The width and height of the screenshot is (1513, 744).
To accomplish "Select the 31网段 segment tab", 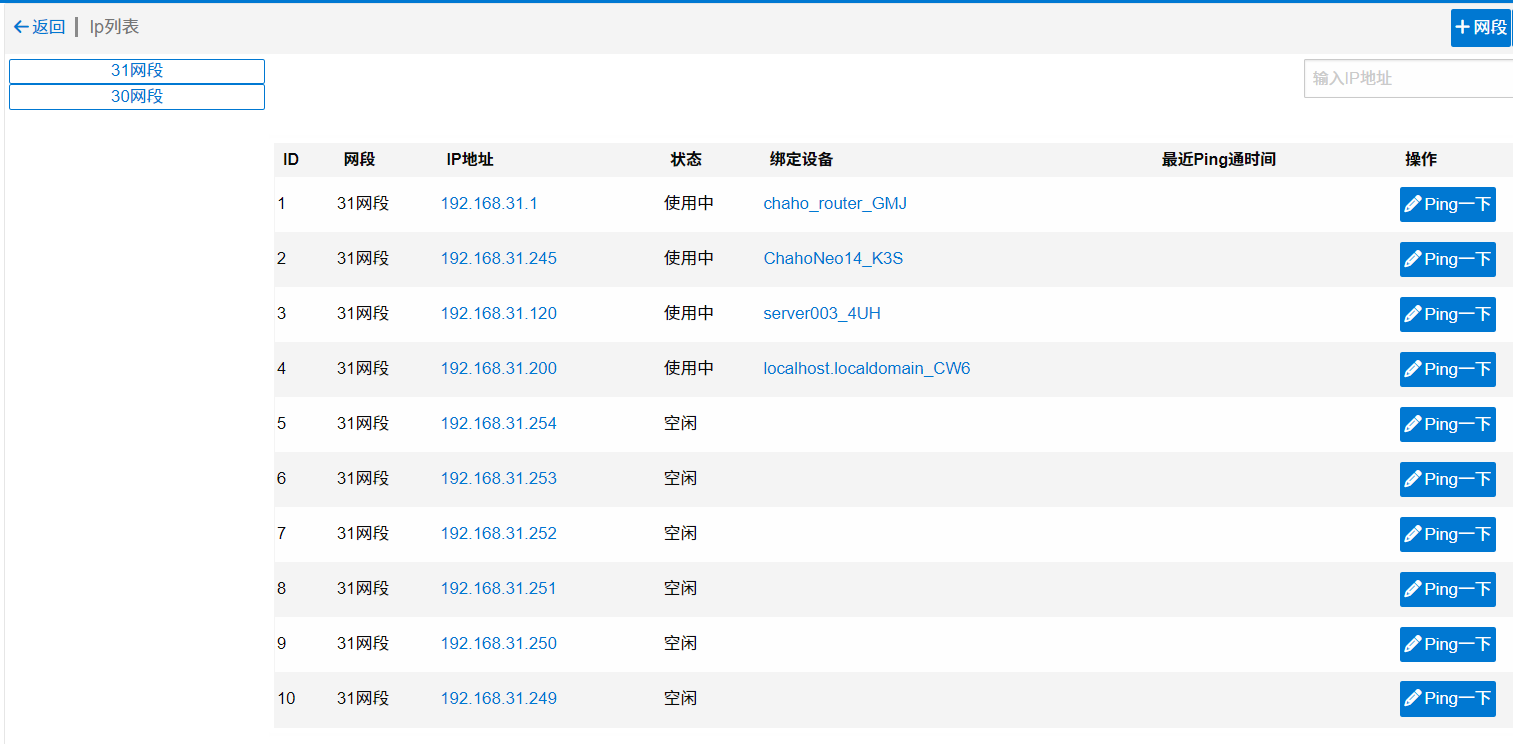I will 137,71.
